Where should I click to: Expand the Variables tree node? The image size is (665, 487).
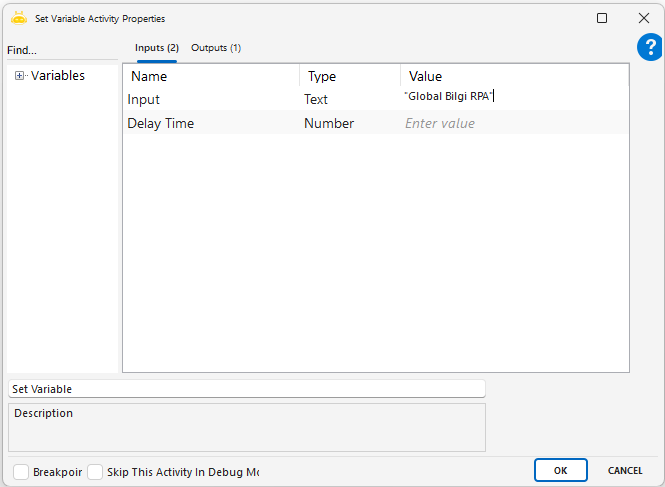click(20, 76)
